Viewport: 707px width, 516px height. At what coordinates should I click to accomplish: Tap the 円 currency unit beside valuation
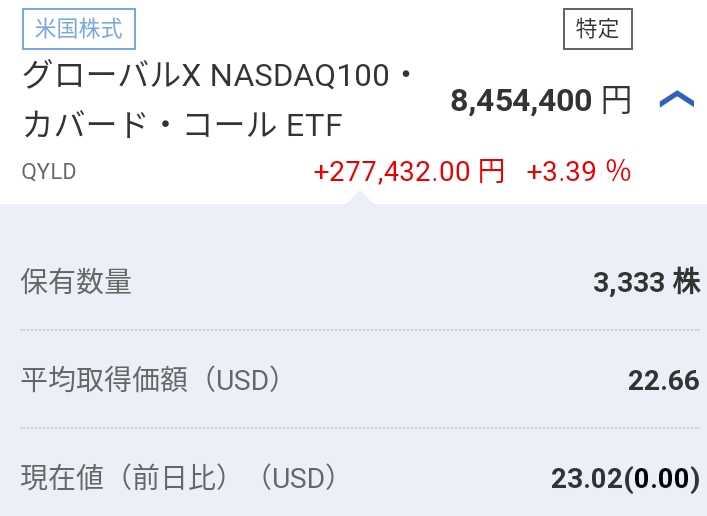(616, 100)
